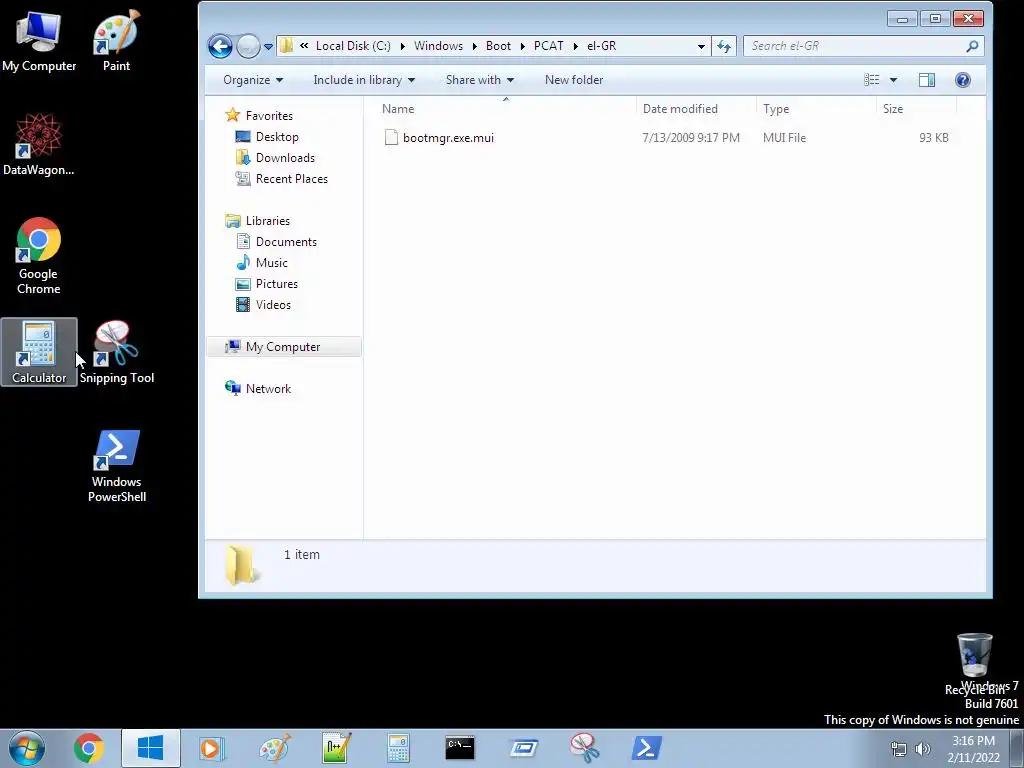
Task: Open Chrome from the taskbar
Action: pyautogui.click(x=89, y=748)
